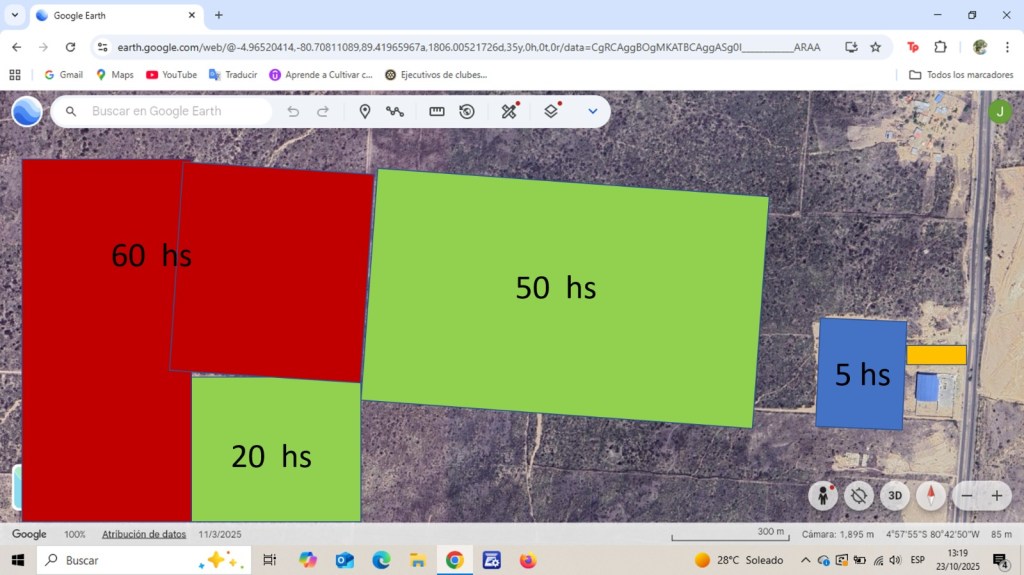Show hidden system tray icons
This screenshot has height=575, width=1024.
pos(807,560)
